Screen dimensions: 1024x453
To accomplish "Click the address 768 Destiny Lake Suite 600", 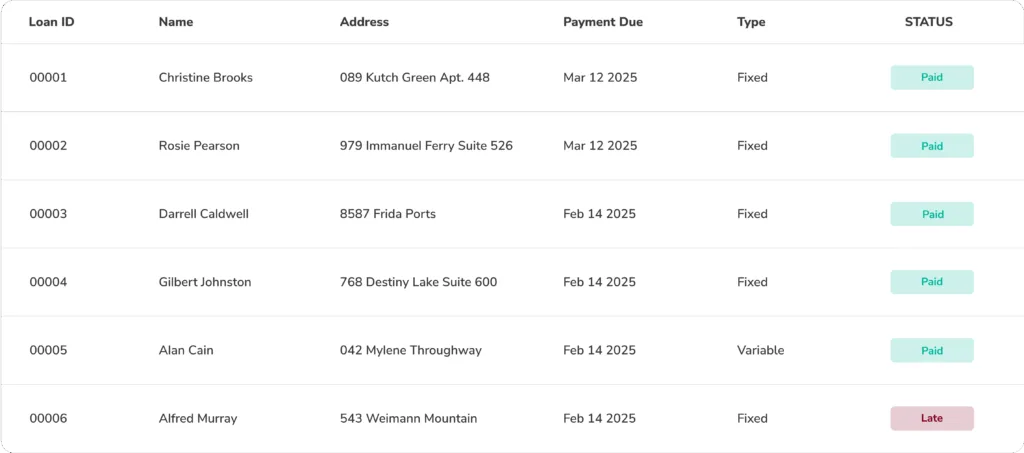I will tap(418, 282).
